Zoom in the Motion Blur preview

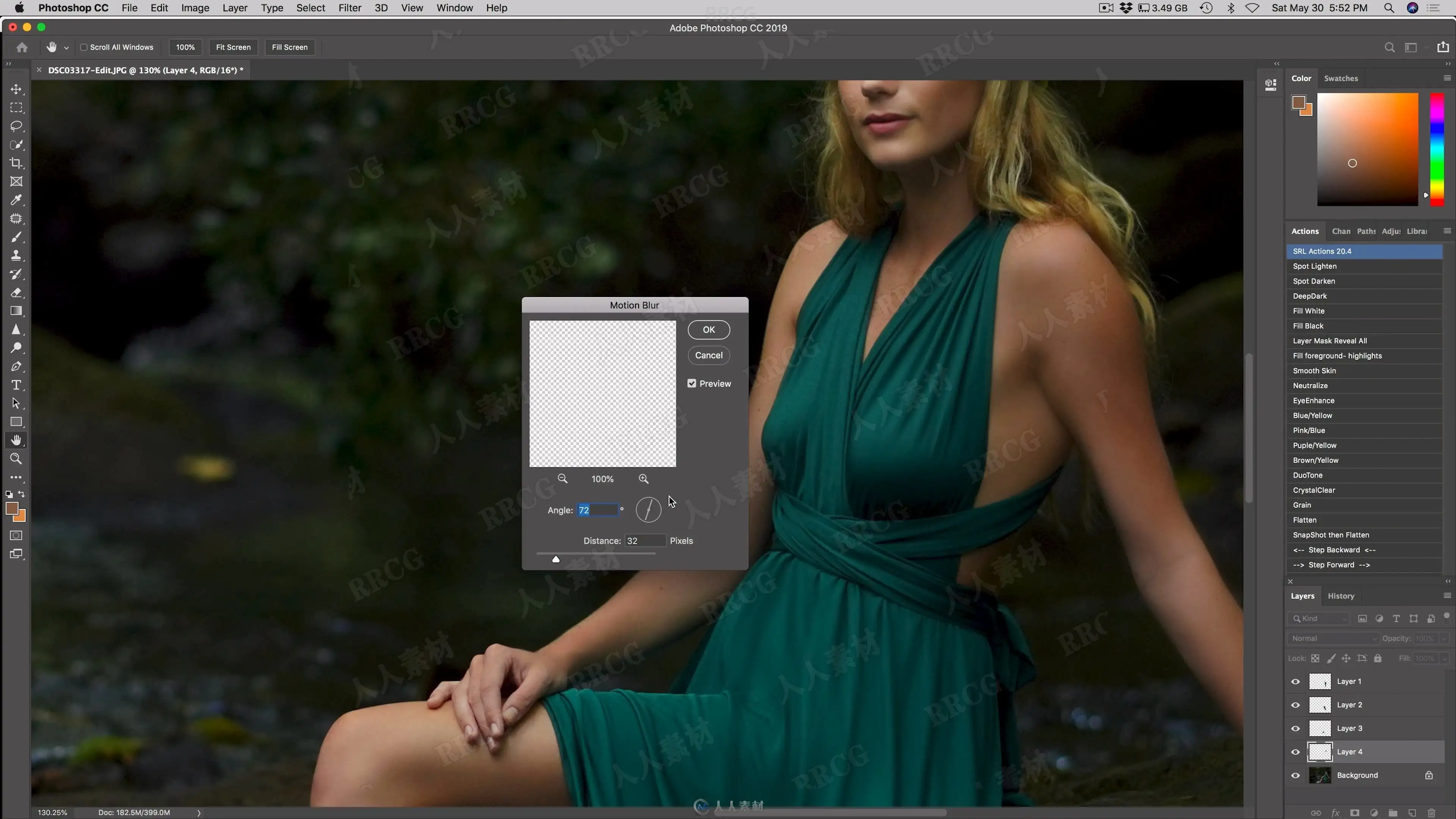click(643, 479)
